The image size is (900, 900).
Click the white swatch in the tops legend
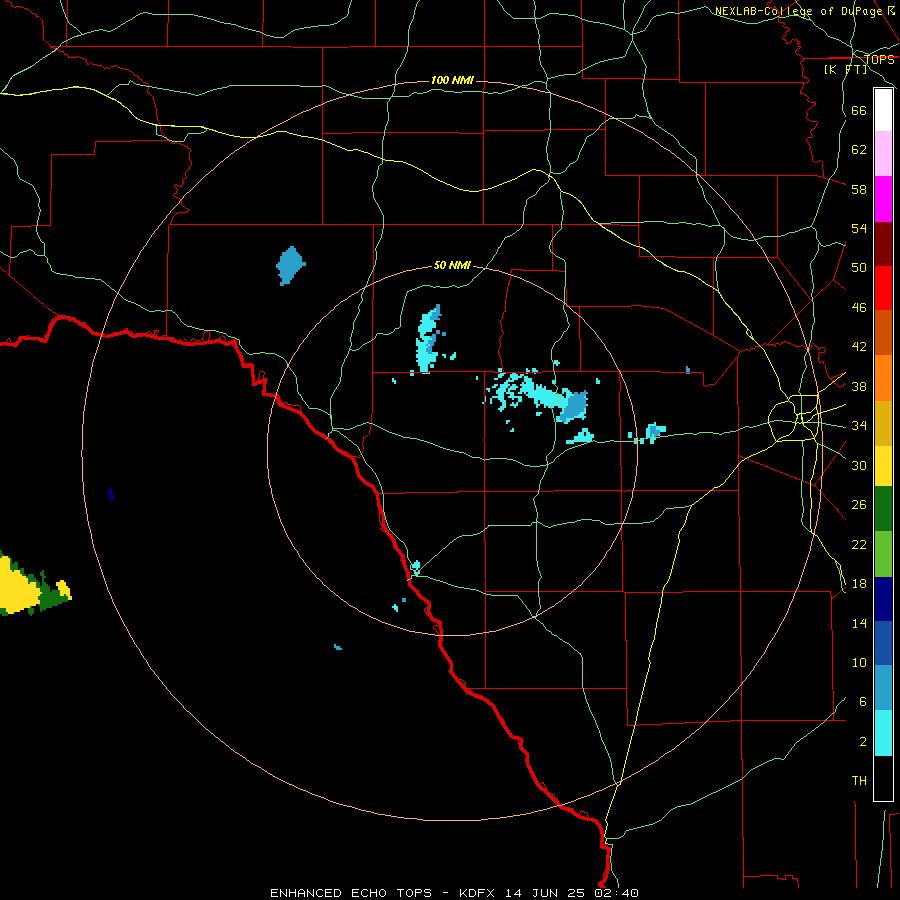(883, 110)
